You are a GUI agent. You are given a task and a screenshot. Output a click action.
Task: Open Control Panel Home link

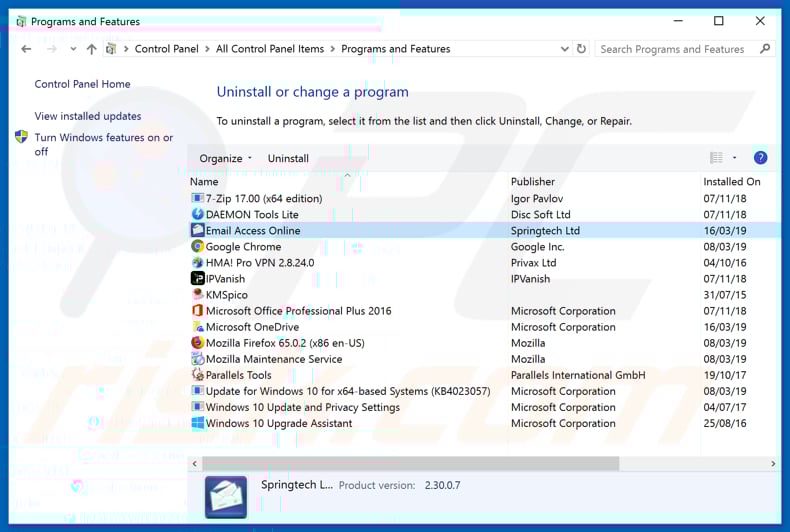point(82,84)
